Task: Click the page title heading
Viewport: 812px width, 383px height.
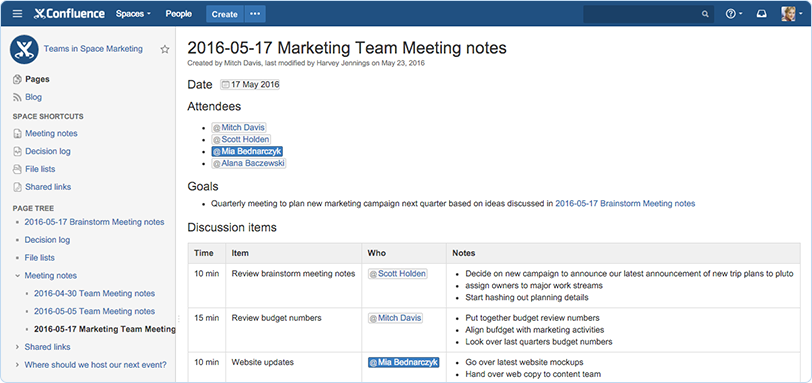Action: pyautogui.click(x=347, y=48)
